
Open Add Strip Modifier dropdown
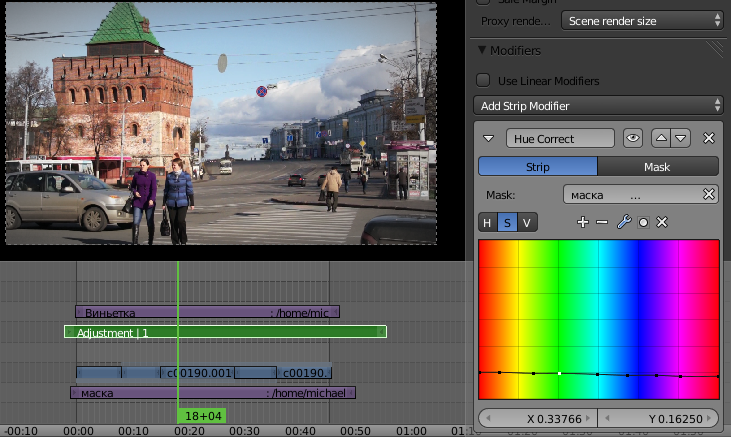click(x=599, y=106)
